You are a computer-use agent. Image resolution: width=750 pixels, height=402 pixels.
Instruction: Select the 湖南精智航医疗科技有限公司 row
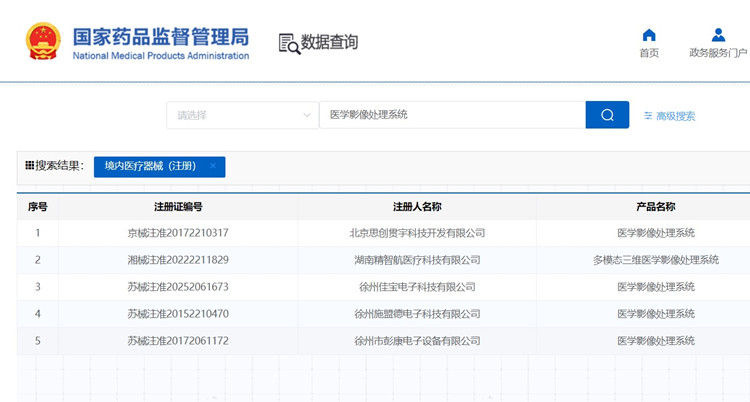pos(417,260)
